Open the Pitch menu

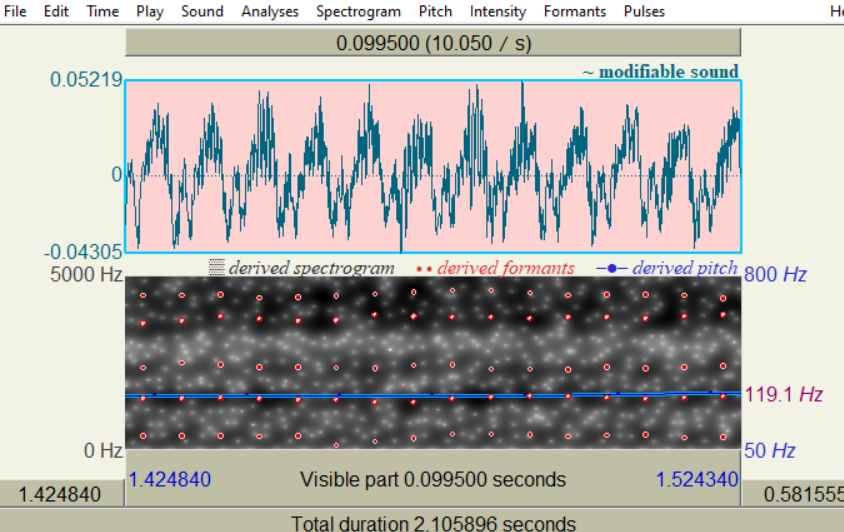435,11
